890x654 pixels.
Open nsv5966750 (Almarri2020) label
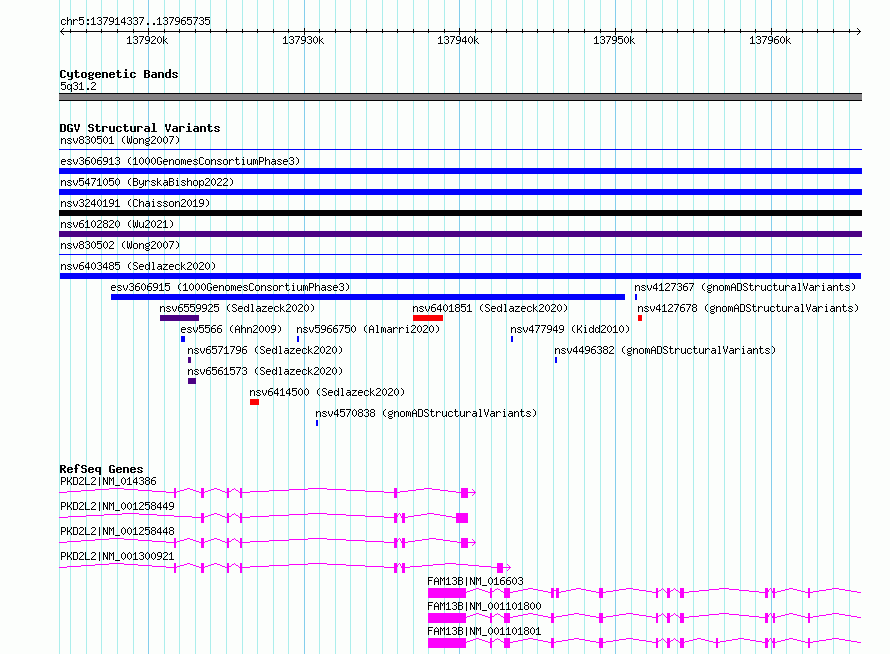[368, 329]
